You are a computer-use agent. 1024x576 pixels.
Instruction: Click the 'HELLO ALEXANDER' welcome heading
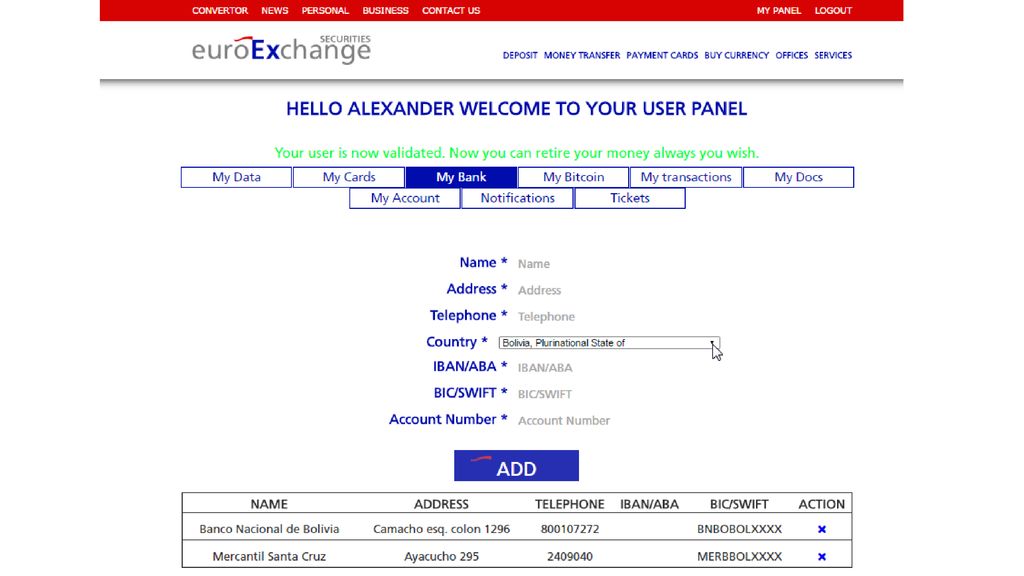pos(516,108)
